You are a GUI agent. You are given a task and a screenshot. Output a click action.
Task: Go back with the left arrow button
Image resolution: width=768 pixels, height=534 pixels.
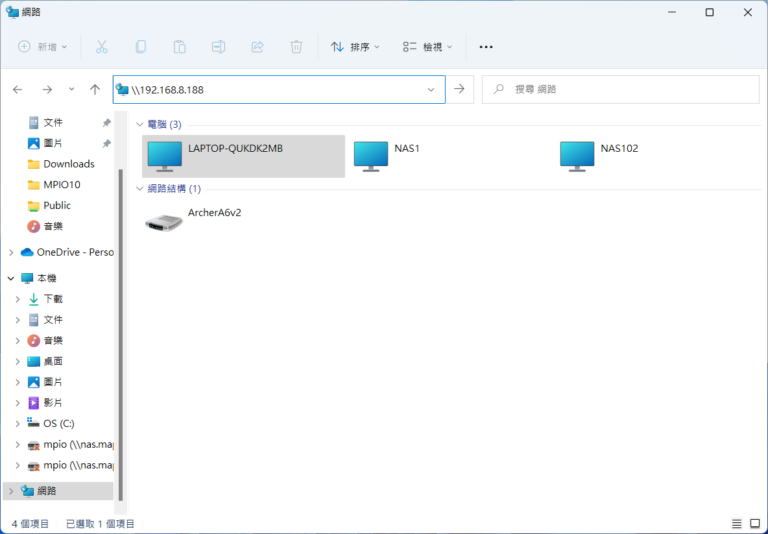pyautogui.click(x=18, y=90)
